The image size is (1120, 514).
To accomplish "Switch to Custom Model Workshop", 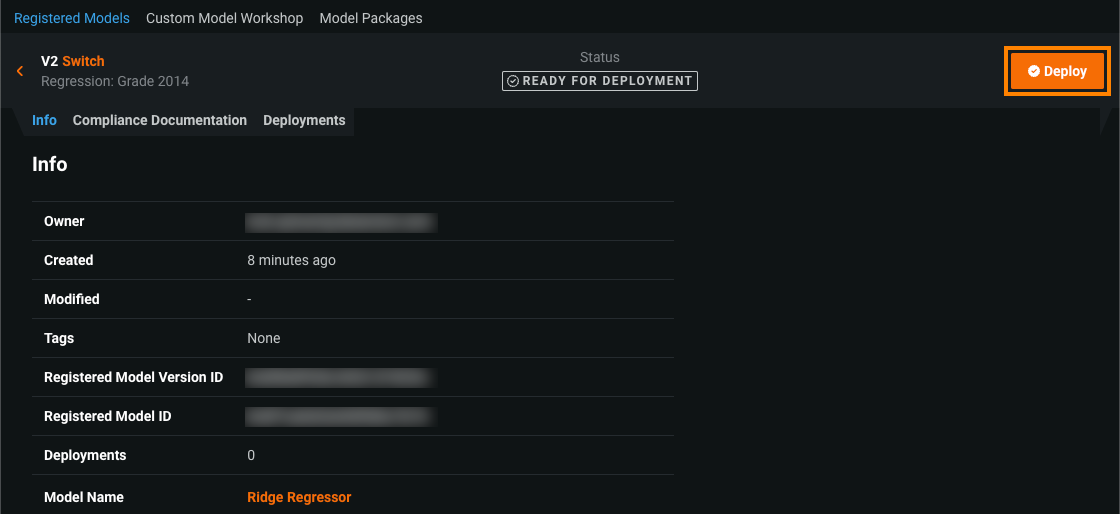I will coord(224,18).
